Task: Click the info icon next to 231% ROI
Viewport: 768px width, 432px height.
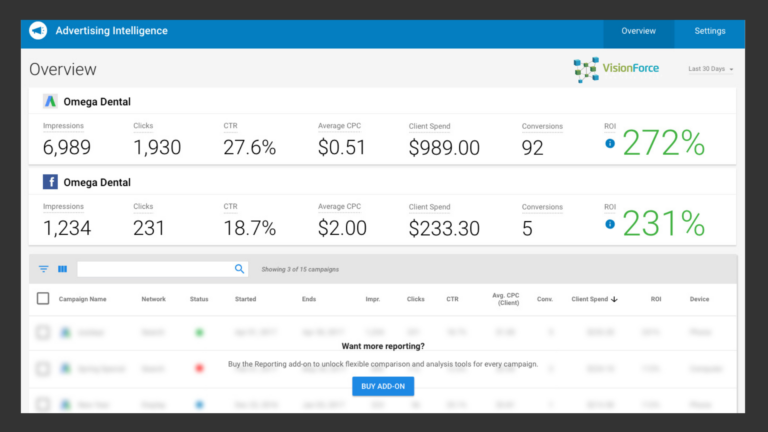Action: pyautogui.click(x=610, y=224)
